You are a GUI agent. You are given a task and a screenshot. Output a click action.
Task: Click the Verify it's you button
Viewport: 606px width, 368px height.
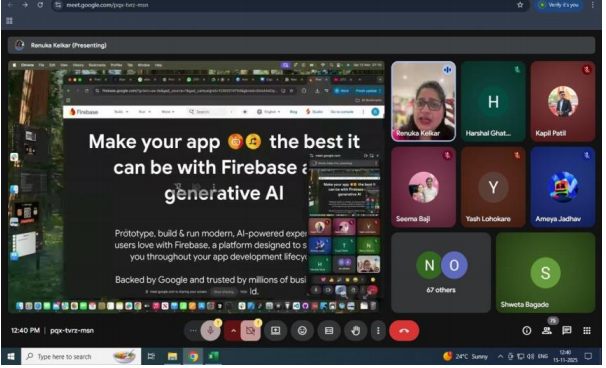point(559,5)
